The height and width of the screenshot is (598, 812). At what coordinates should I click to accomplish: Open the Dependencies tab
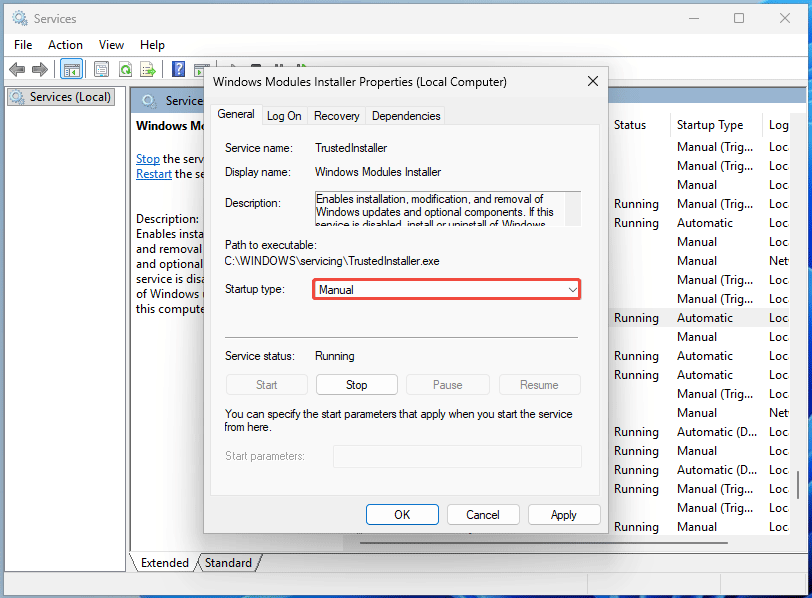click(405, 115)
